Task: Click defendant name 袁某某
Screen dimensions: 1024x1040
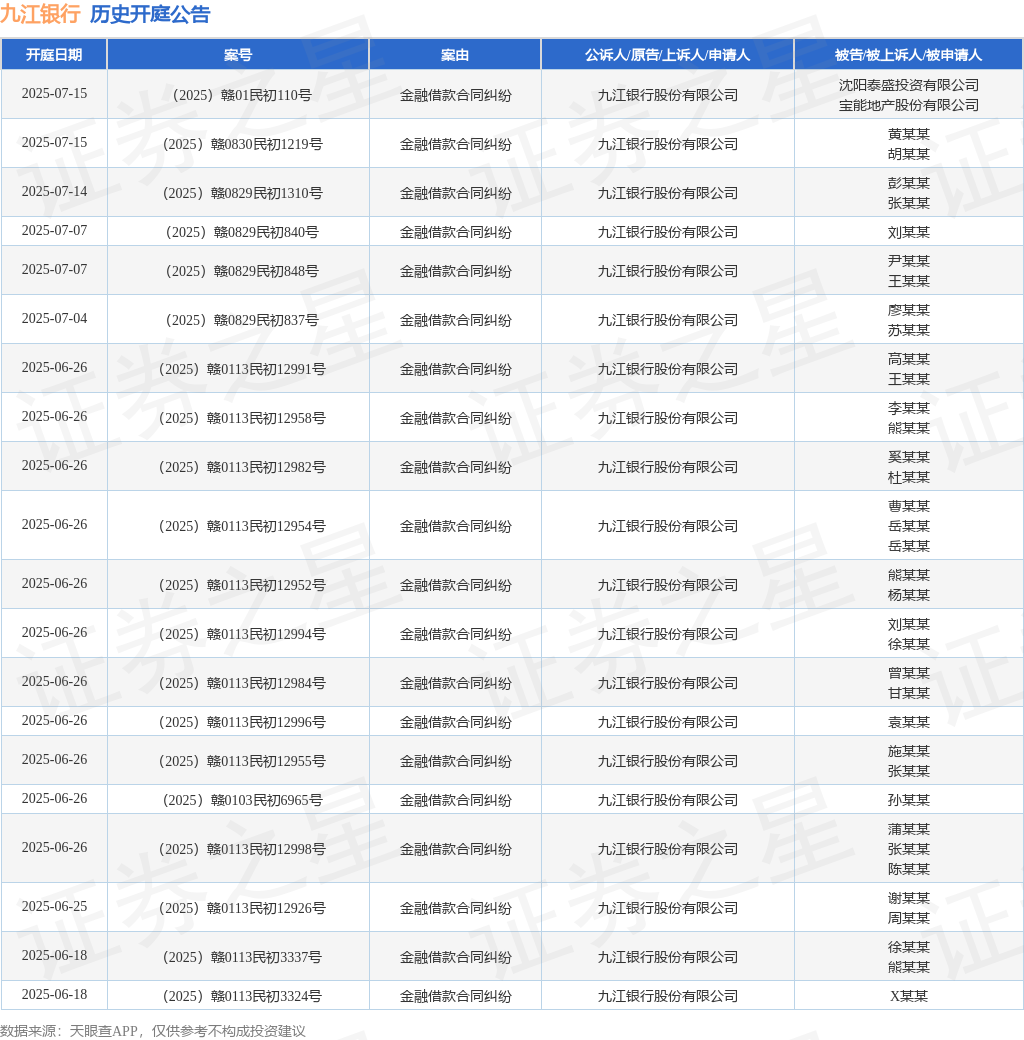Action: (x=909, y=723)
